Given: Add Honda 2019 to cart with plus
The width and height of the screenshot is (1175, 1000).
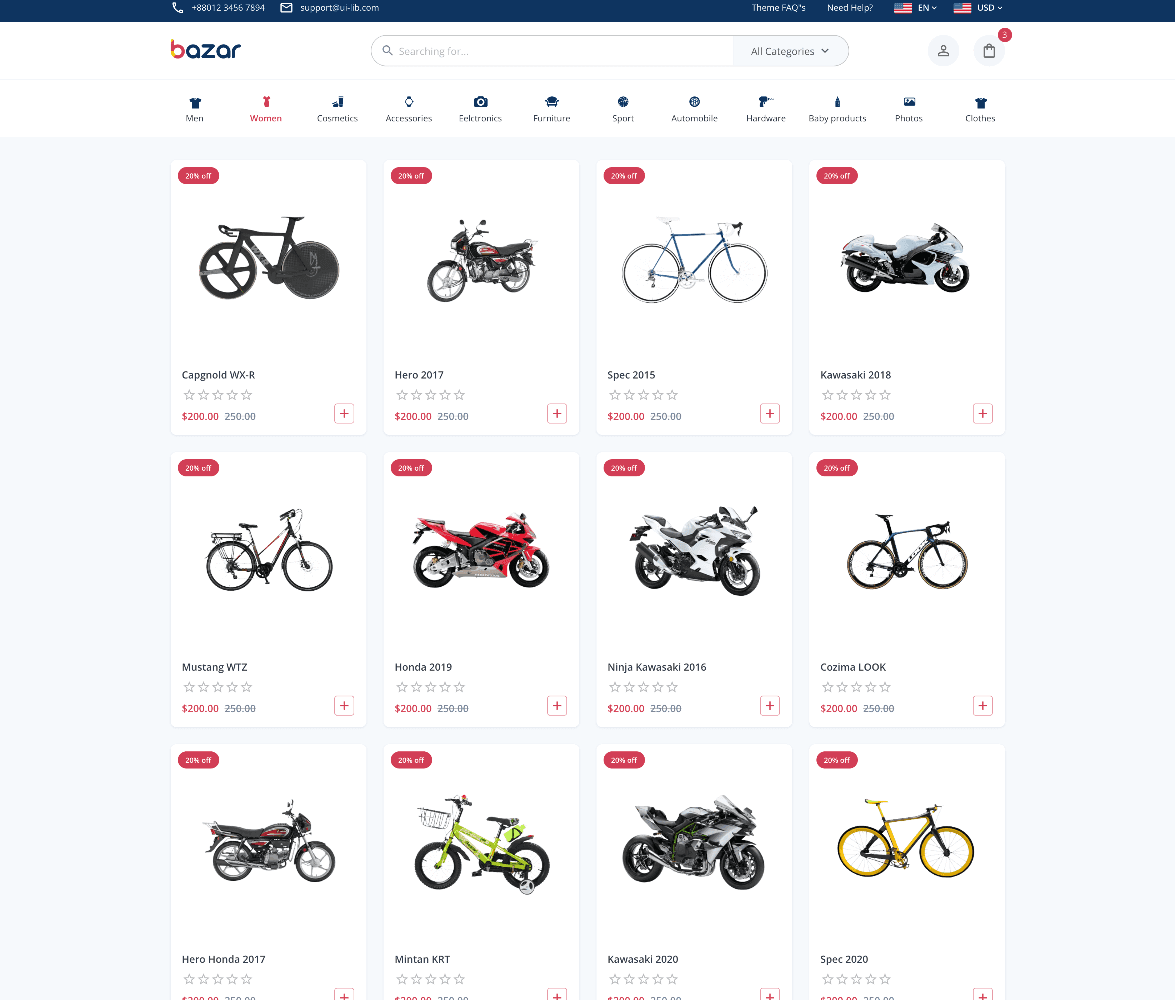Looking at the screenshot, I should [x=557, y=705].
